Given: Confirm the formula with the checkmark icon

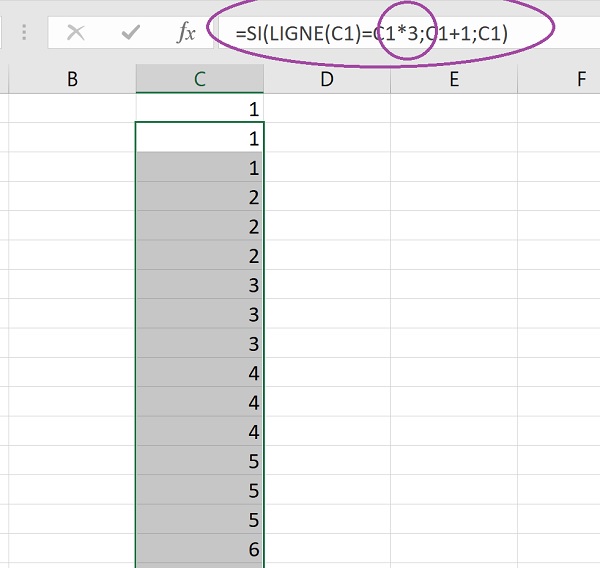Looking at the screenshot, I should 131,33.
